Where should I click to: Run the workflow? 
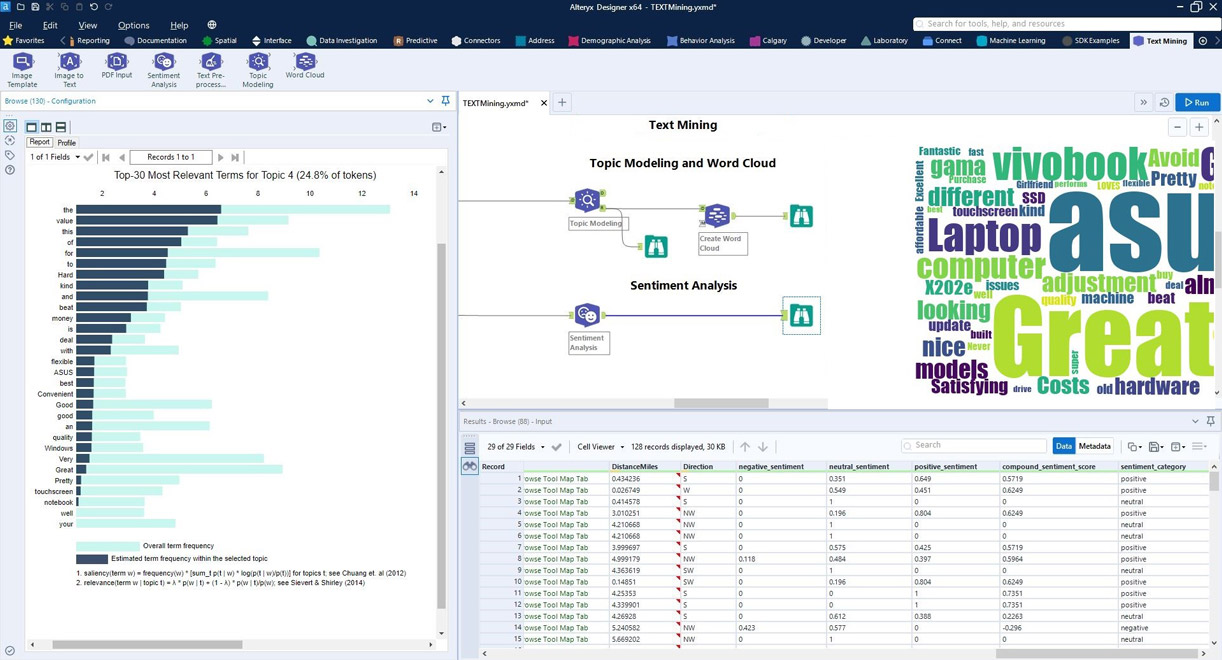(x=1197, y=103)
